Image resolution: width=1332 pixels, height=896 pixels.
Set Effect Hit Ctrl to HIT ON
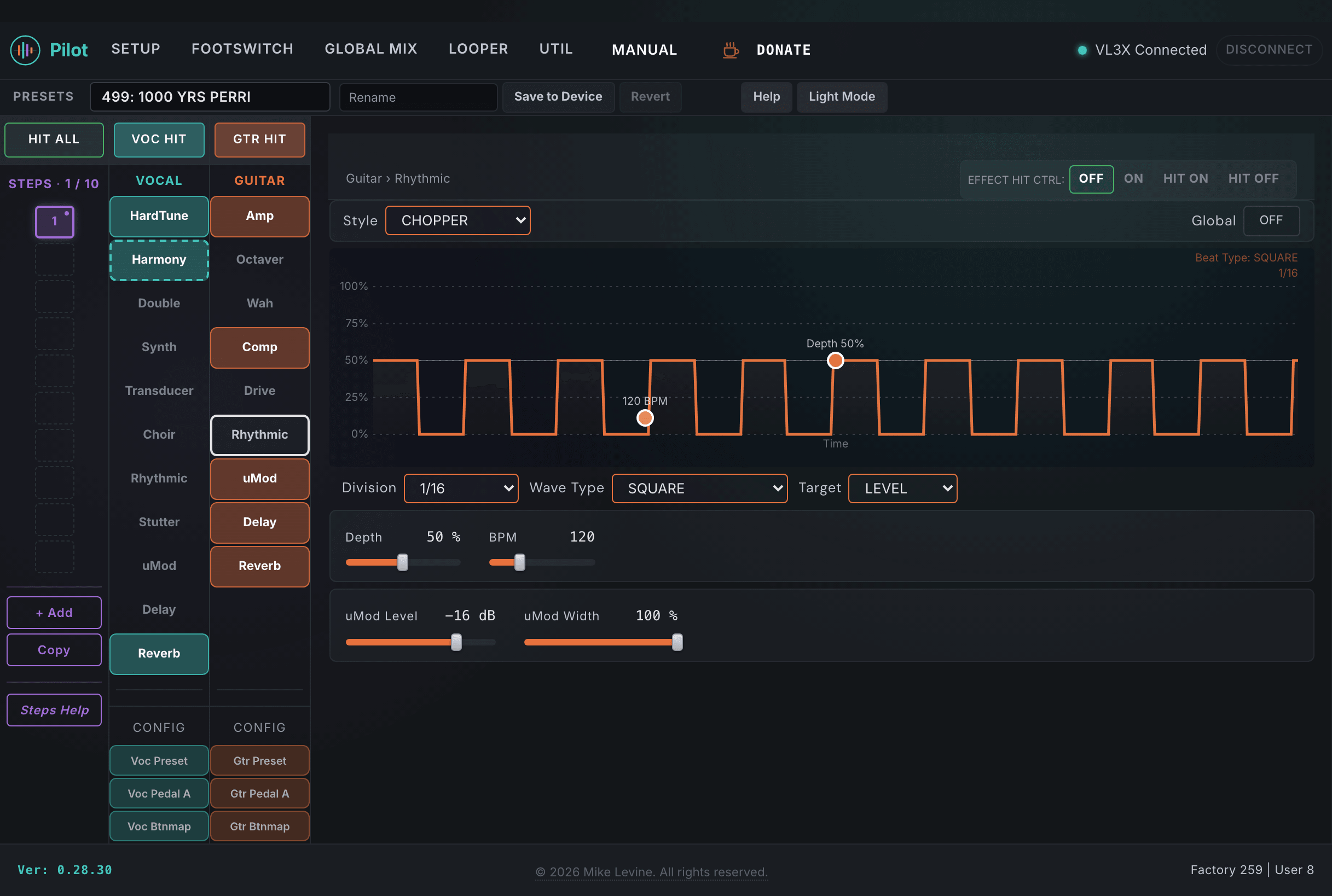click(1186, 179)
